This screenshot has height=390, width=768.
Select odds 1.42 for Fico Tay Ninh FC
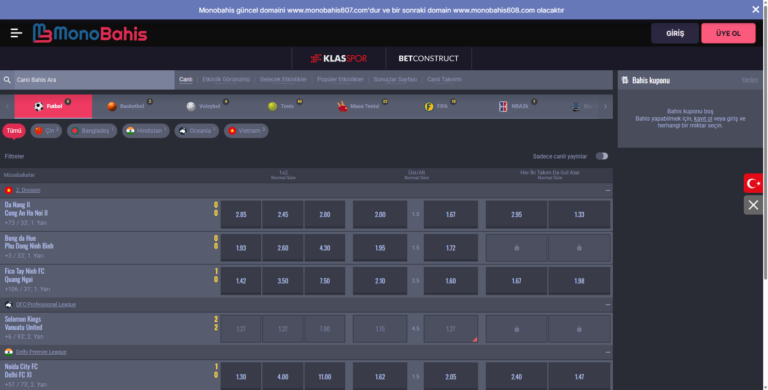tap(240, 281)
